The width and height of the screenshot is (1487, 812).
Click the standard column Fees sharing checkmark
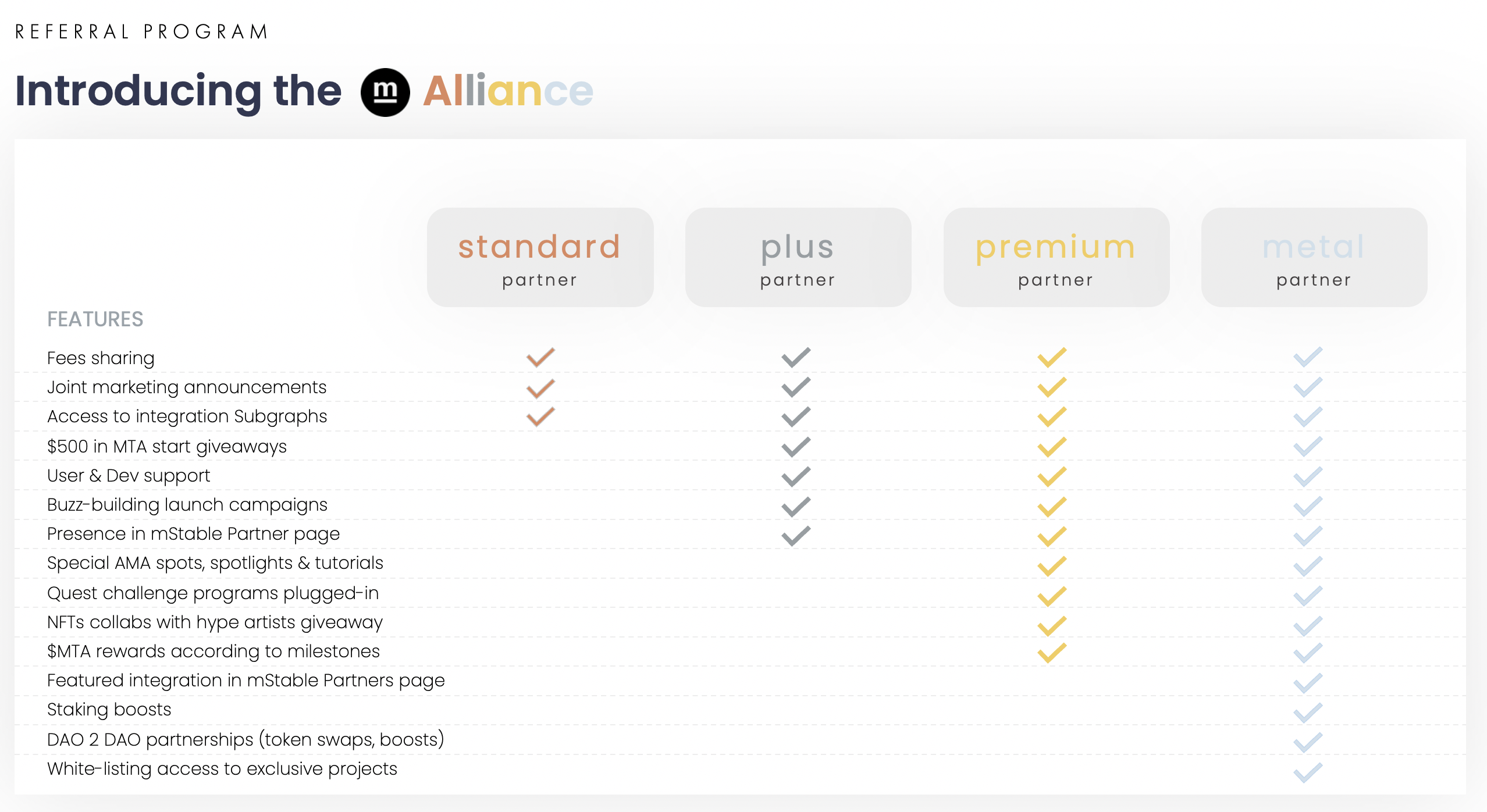tap(540, 357)
